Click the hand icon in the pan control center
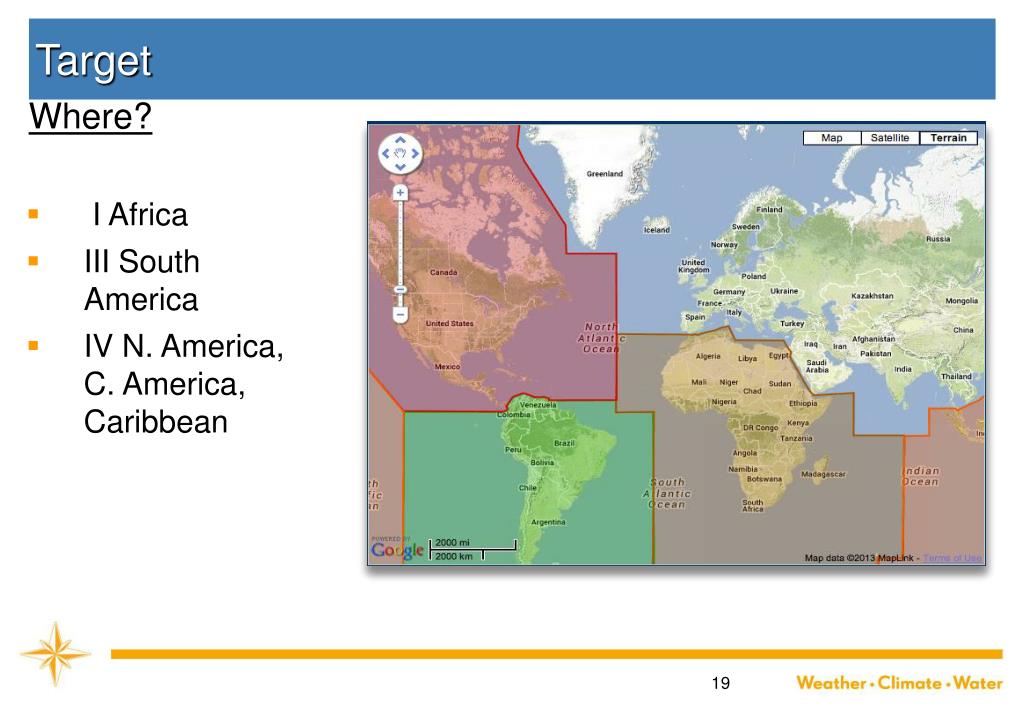 (400, 154)
